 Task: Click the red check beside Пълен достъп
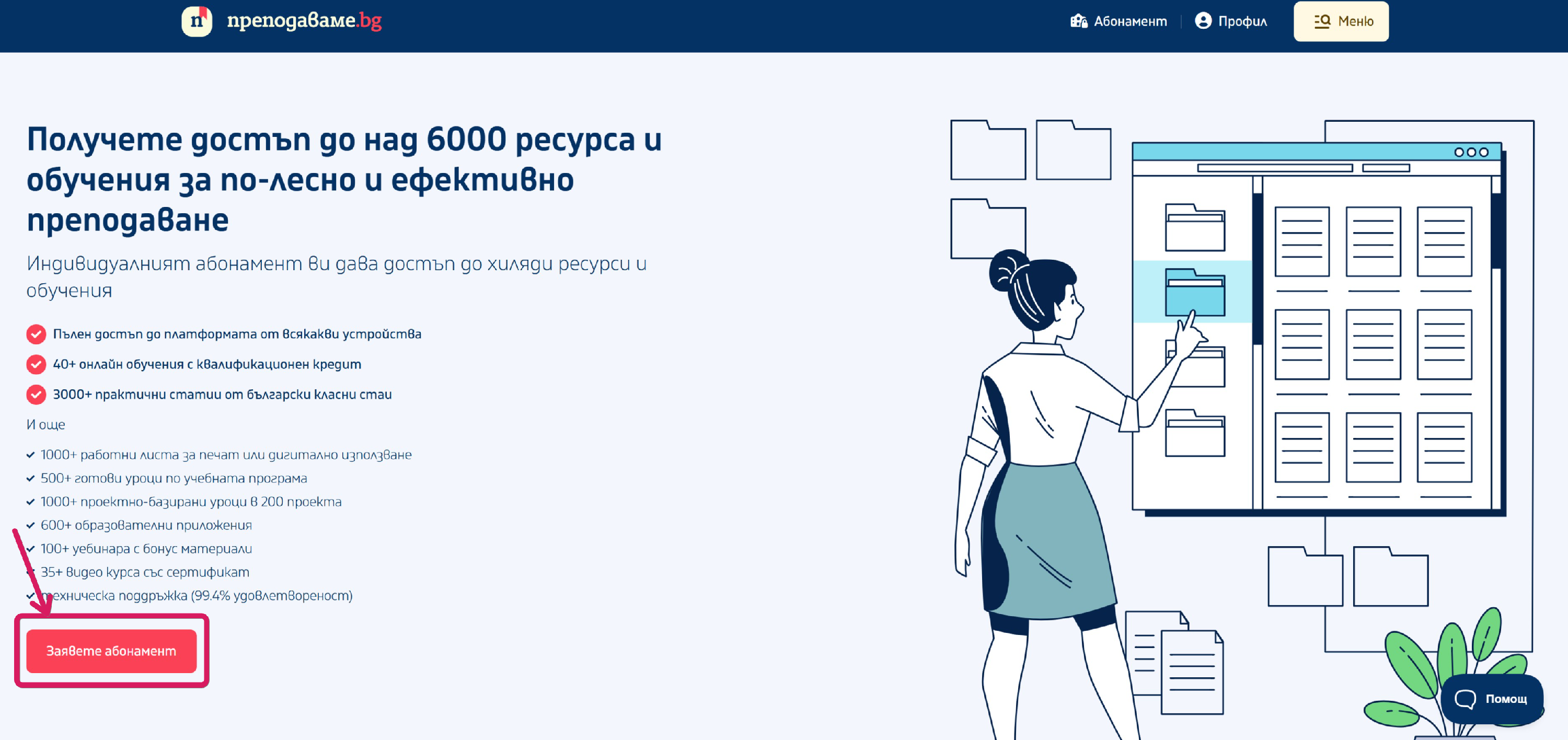pos(36,334)
